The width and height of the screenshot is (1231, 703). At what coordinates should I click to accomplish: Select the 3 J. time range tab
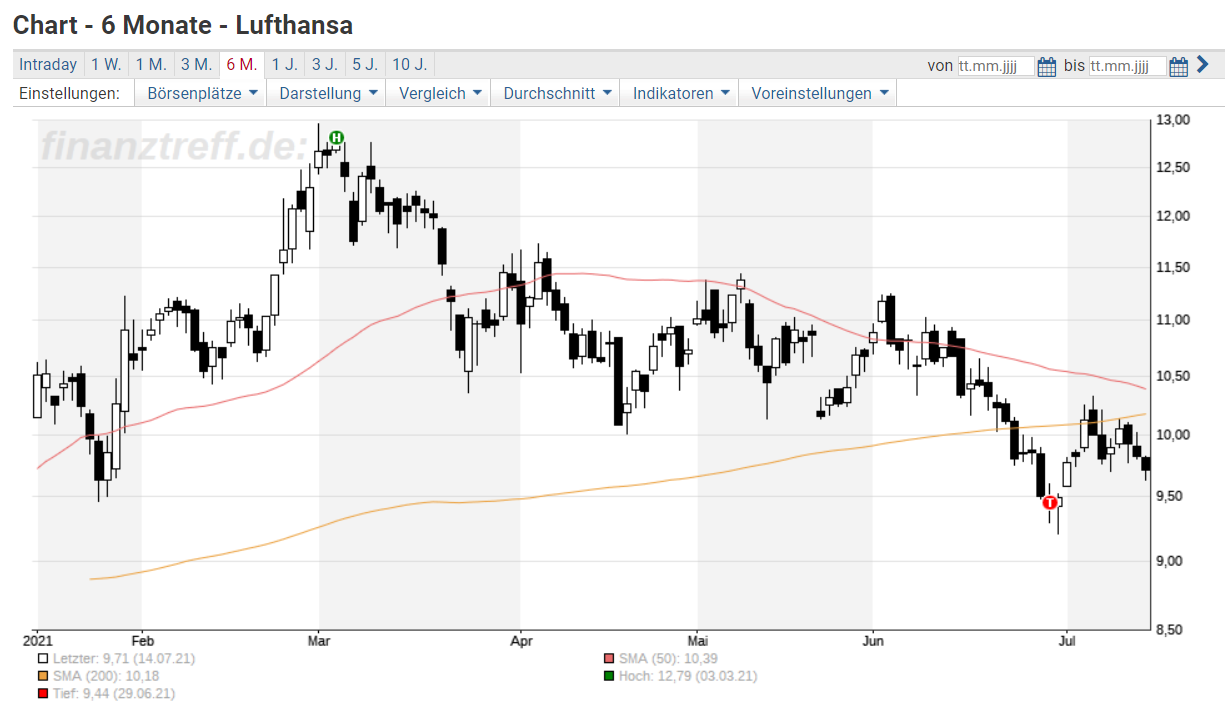tap(324, 65)
